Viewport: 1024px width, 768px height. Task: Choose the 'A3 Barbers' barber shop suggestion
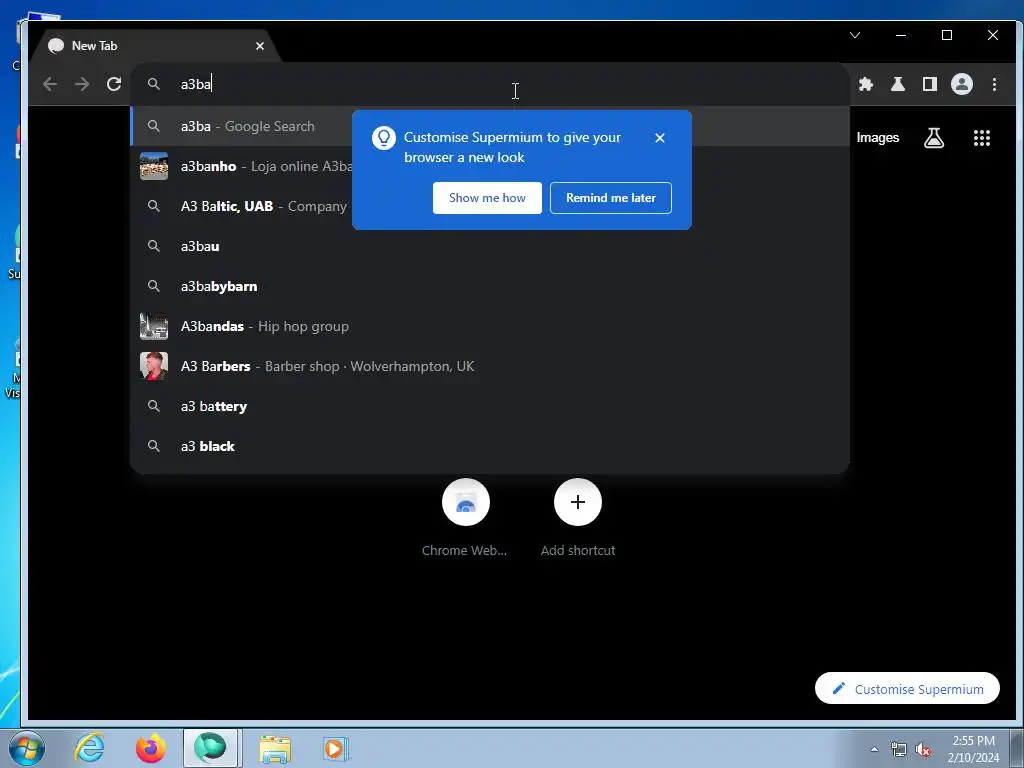point(490,366)
